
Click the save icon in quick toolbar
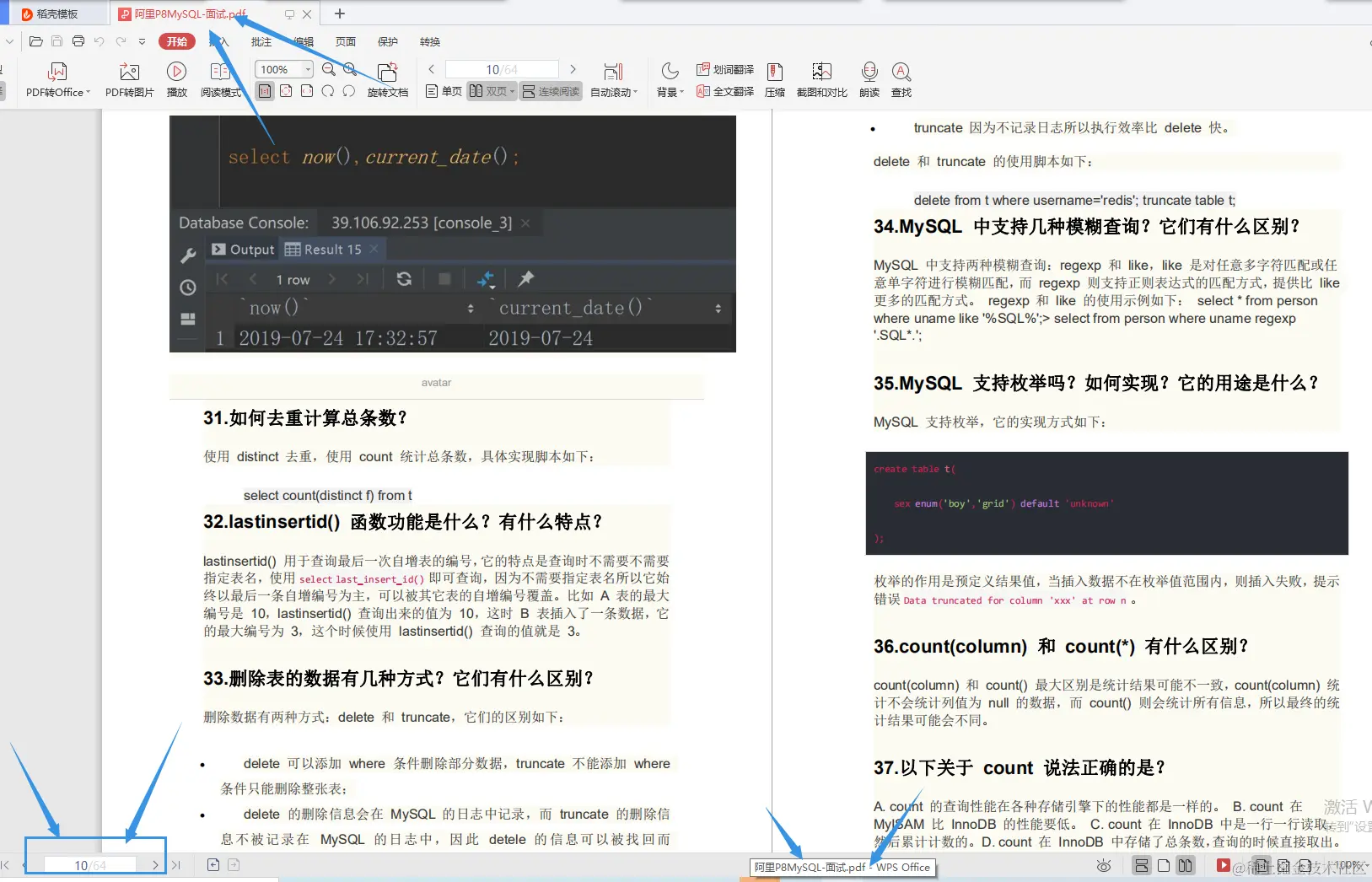pyautogui.click(x=56, y=41)
